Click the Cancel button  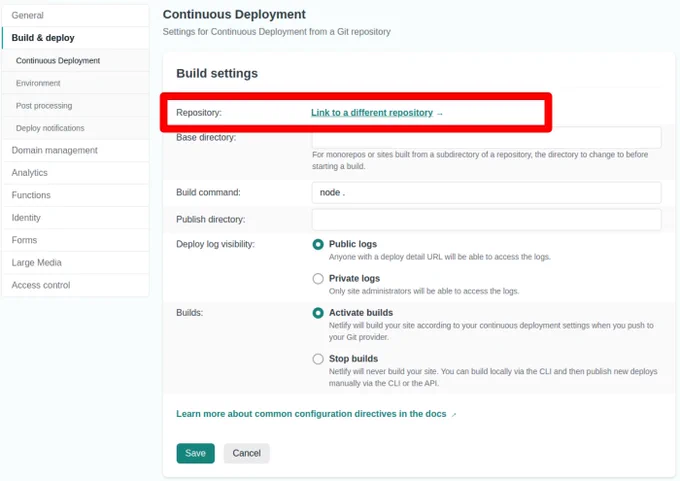tap(246, 453)
